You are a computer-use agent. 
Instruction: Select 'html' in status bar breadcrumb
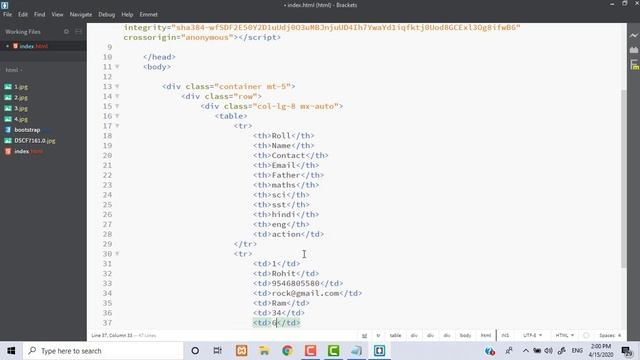tap(486, 335)
